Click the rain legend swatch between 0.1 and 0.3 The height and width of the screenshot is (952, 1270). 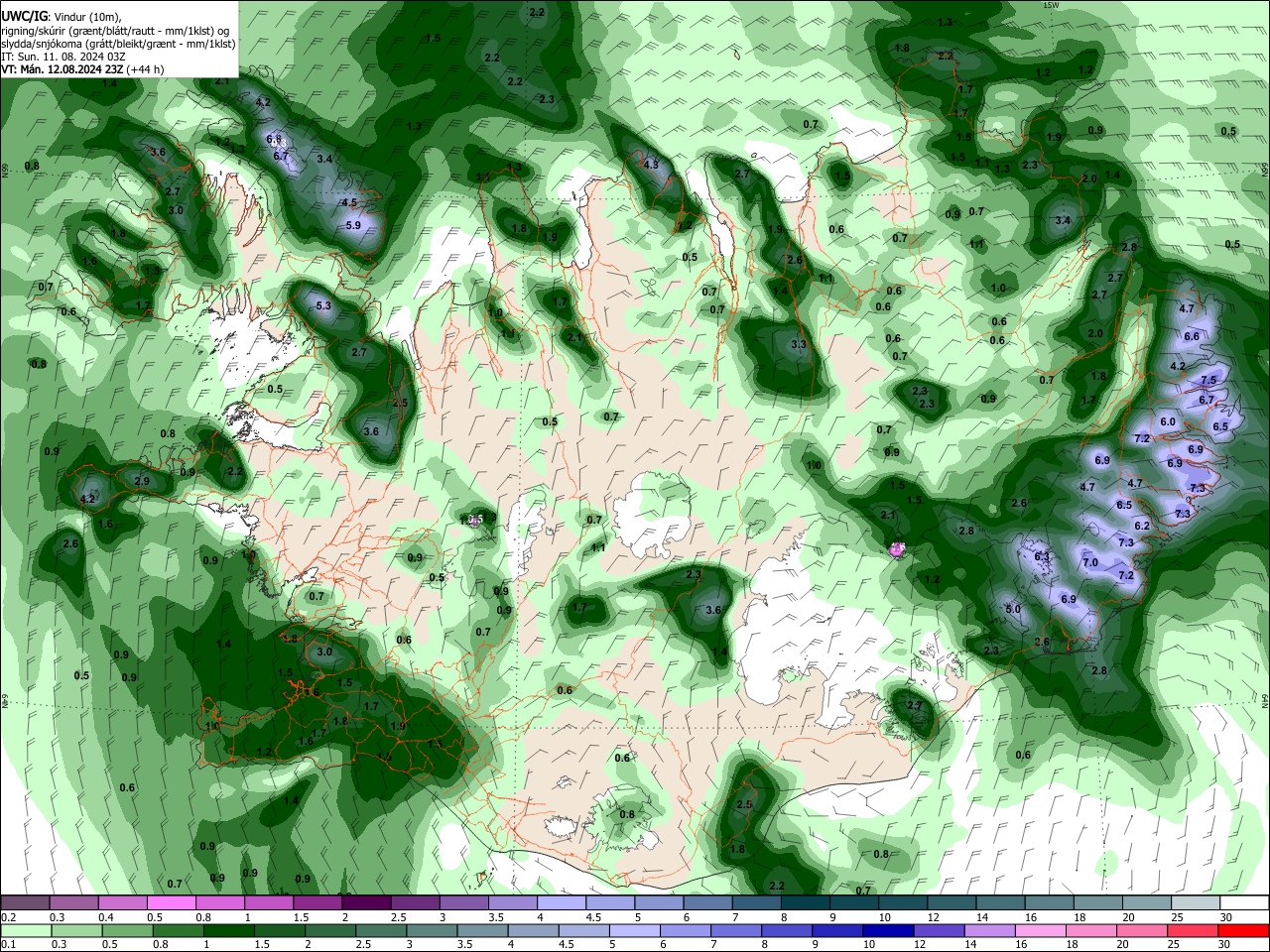click(x=27, y=931)
